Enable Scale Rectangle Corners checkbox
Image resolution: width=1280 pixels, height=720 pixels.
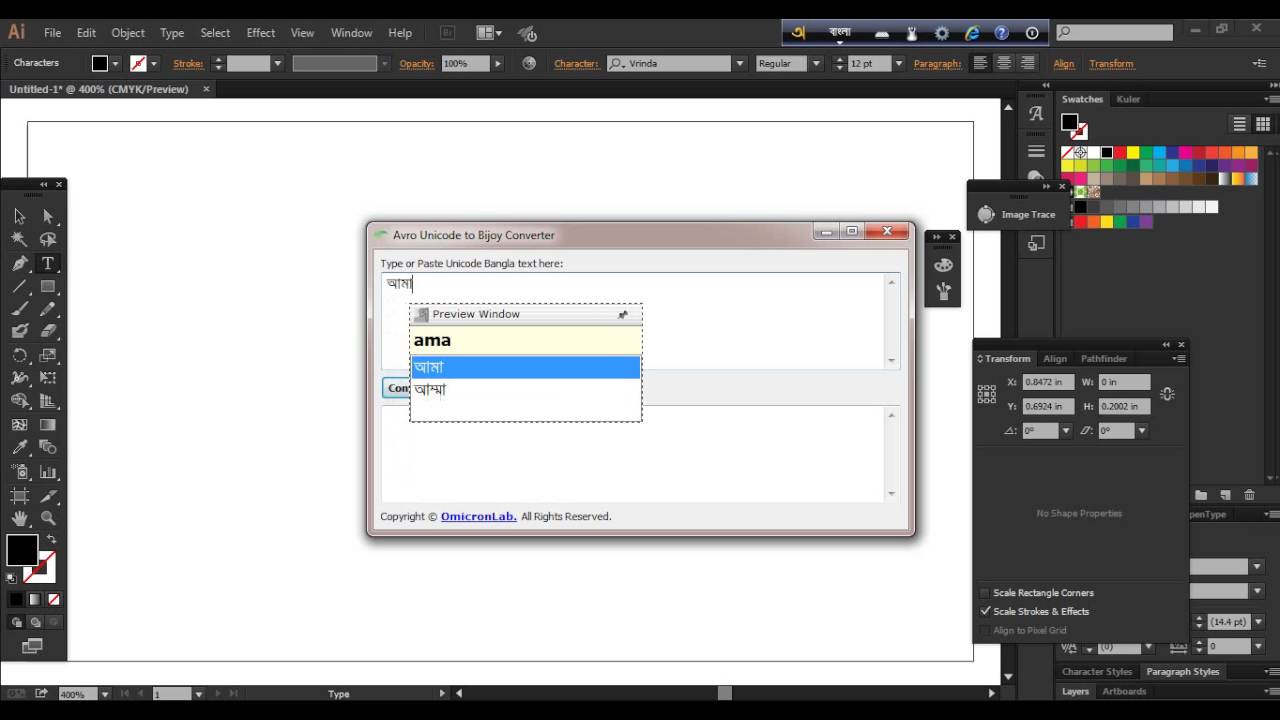985,593
